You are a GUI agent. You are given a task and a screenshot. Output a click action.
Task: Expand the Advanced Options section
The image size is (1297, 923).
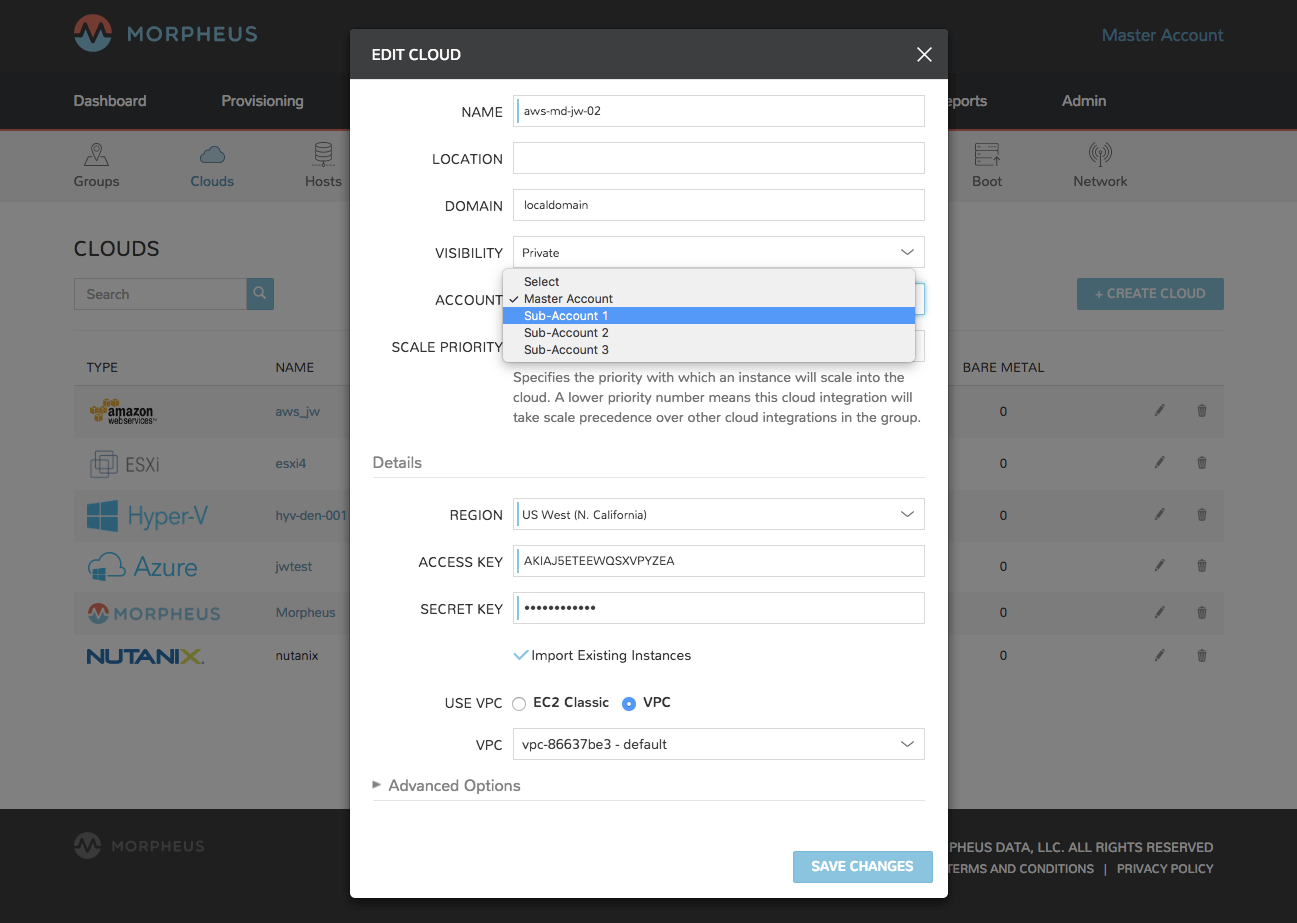coord(447,785)
